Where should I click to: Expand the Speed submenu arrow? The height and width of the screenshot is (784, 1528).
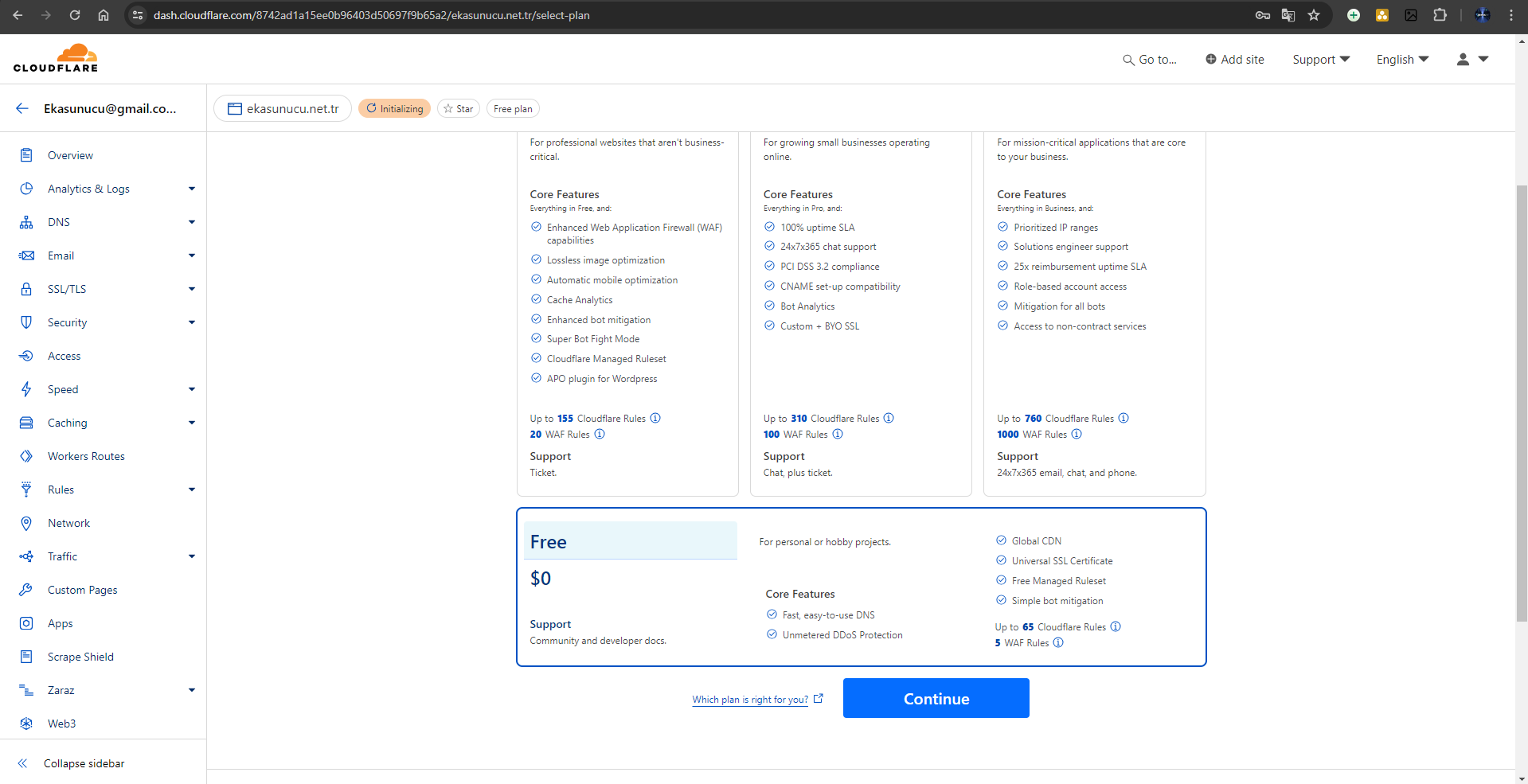click(192, 389)
